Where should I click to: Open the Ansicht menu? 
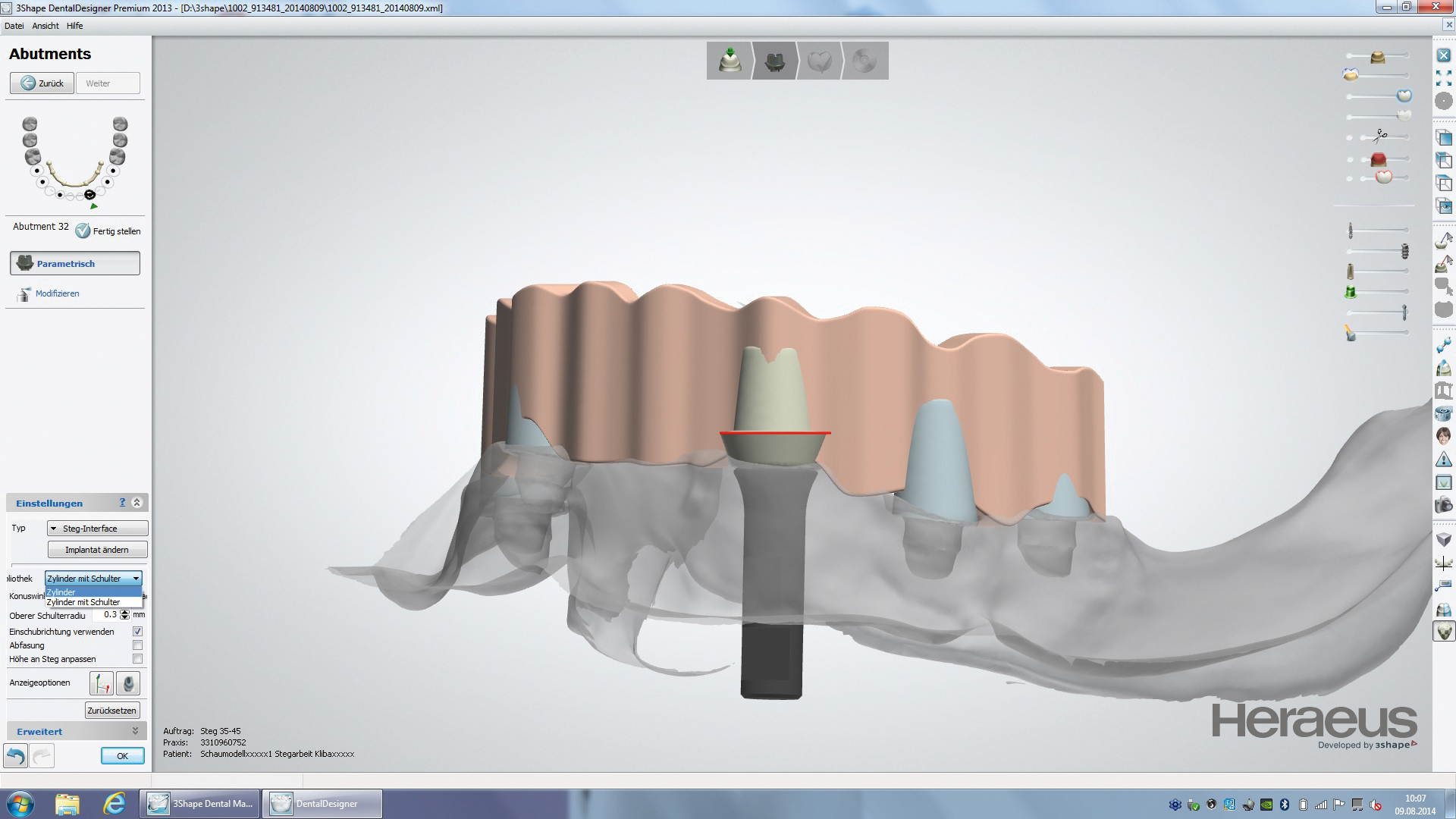tap(45, 26)
